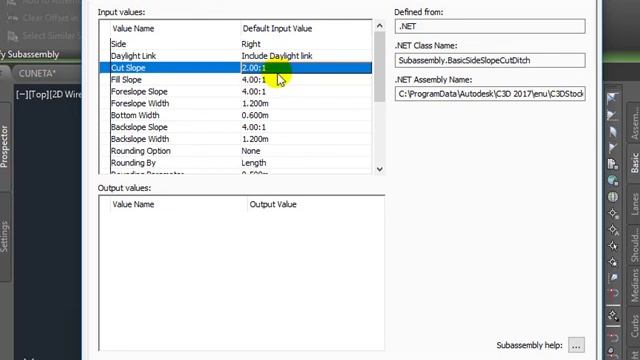Switch to the Shoulders tool palette tab
Image resolution: width=640 pixels, height=360 pixels.
pos(634,244)
